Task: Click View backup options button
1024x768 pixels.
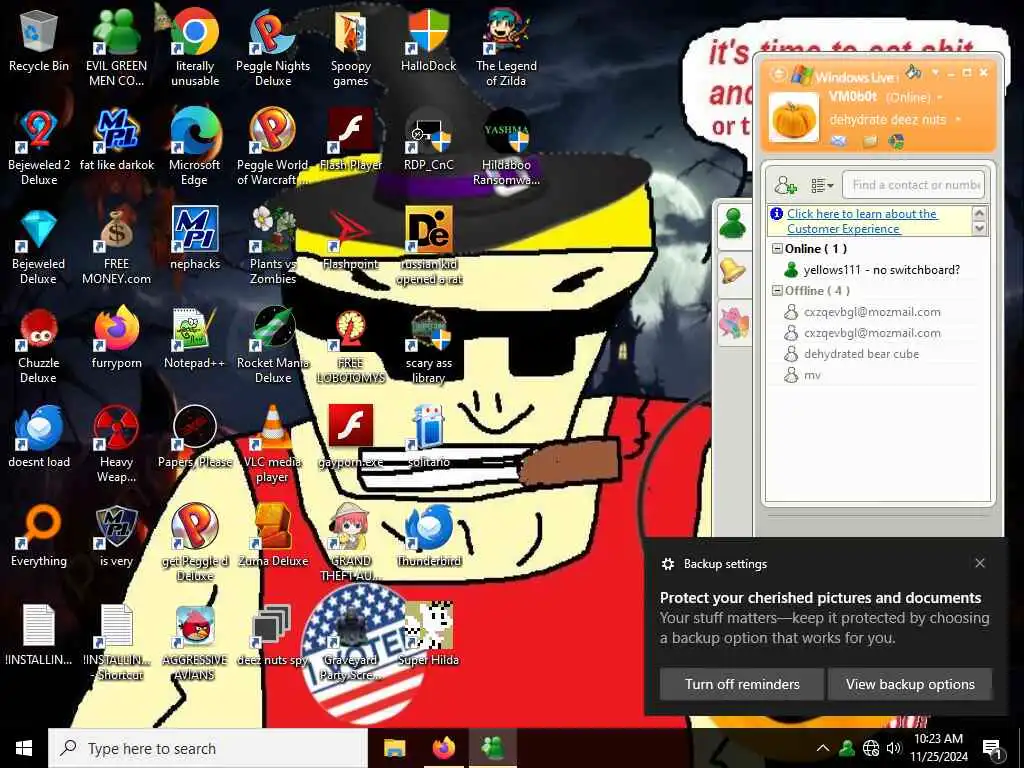Action: click(910, 684)
